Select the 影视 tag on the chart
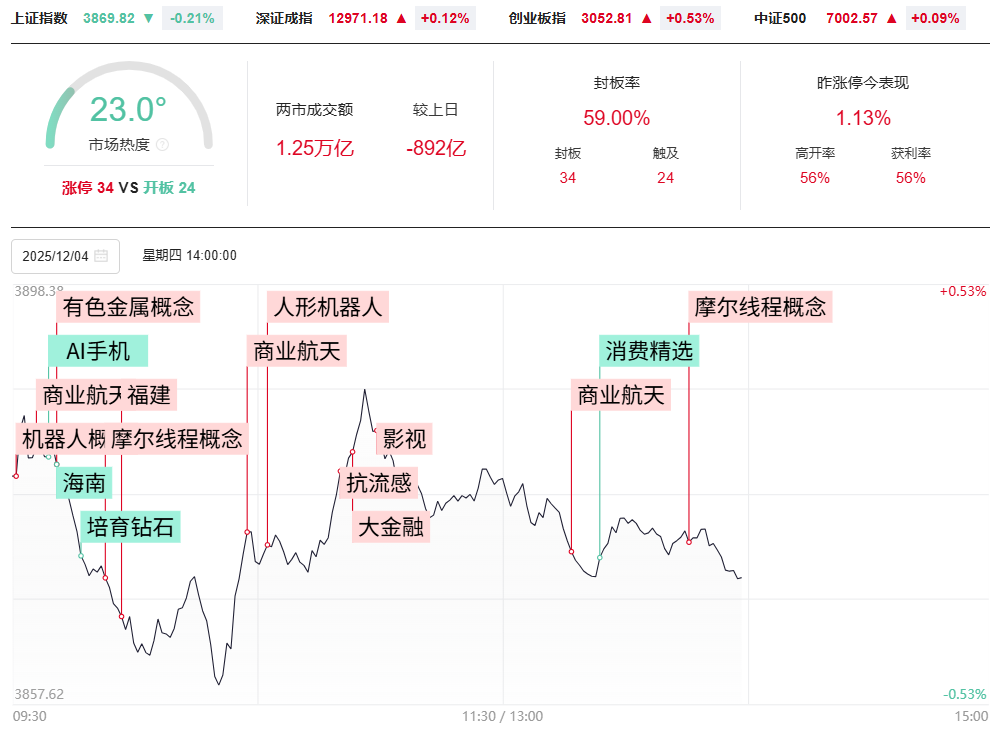1002x739 pixels. click(x=405, y=438)
